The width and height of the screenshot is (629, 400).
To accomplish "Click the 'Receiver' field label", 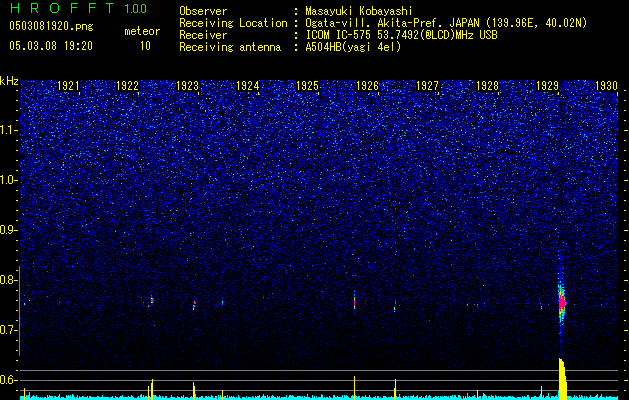I will [x=203, y=35].
